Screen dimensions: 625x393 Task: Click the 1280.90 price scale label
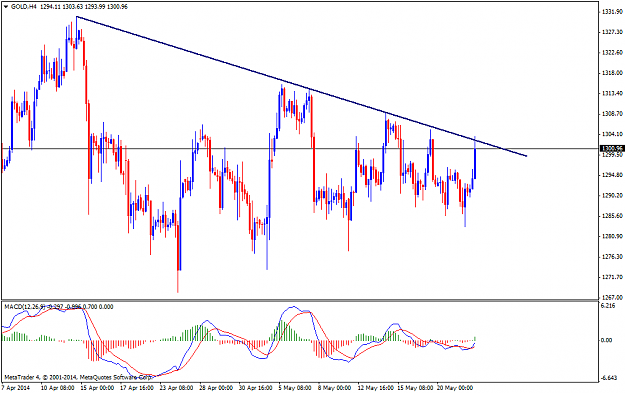(x=613, y=236)
